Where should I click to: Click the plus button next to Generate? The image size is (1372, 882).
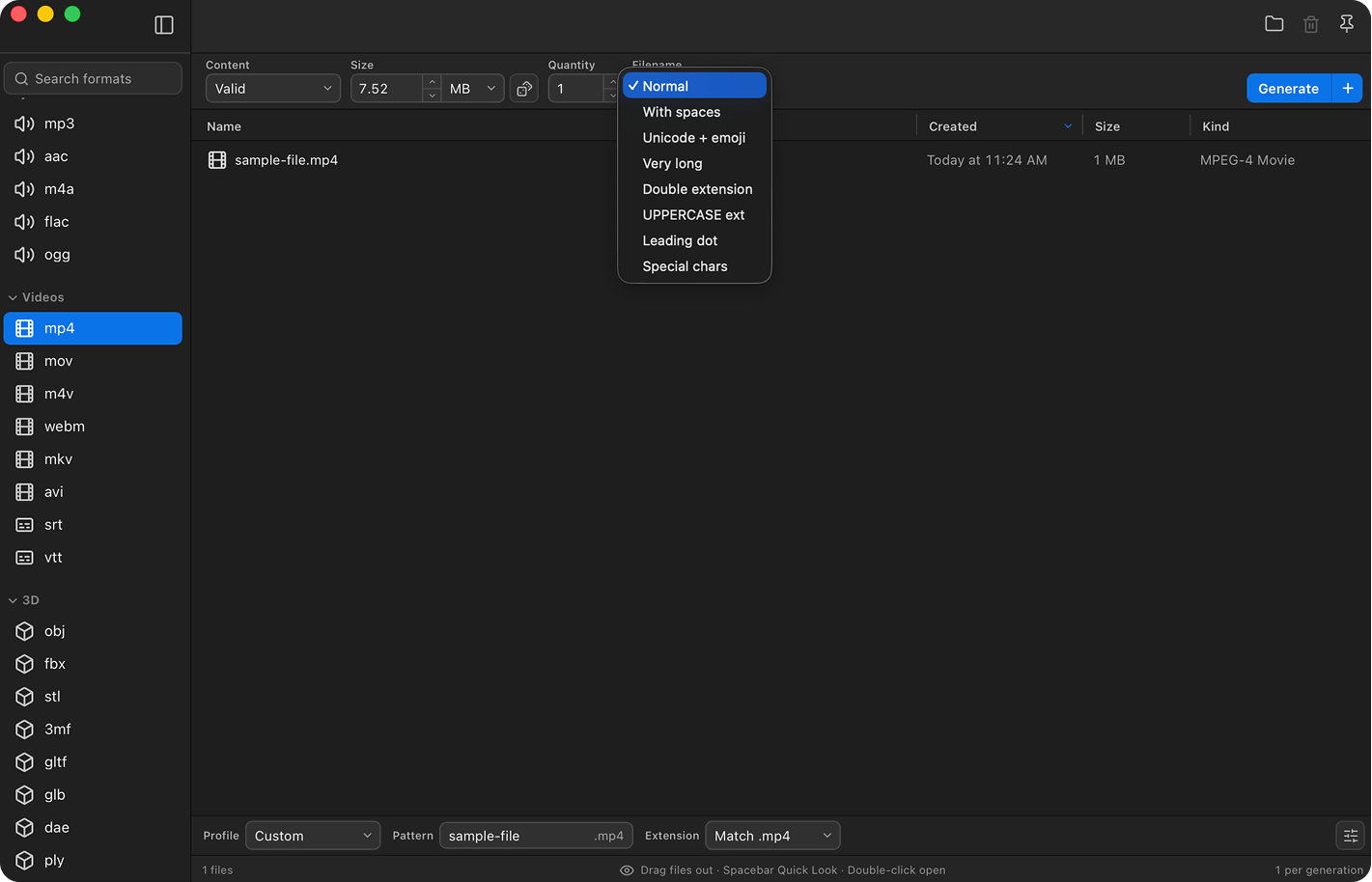(1348, 88)
